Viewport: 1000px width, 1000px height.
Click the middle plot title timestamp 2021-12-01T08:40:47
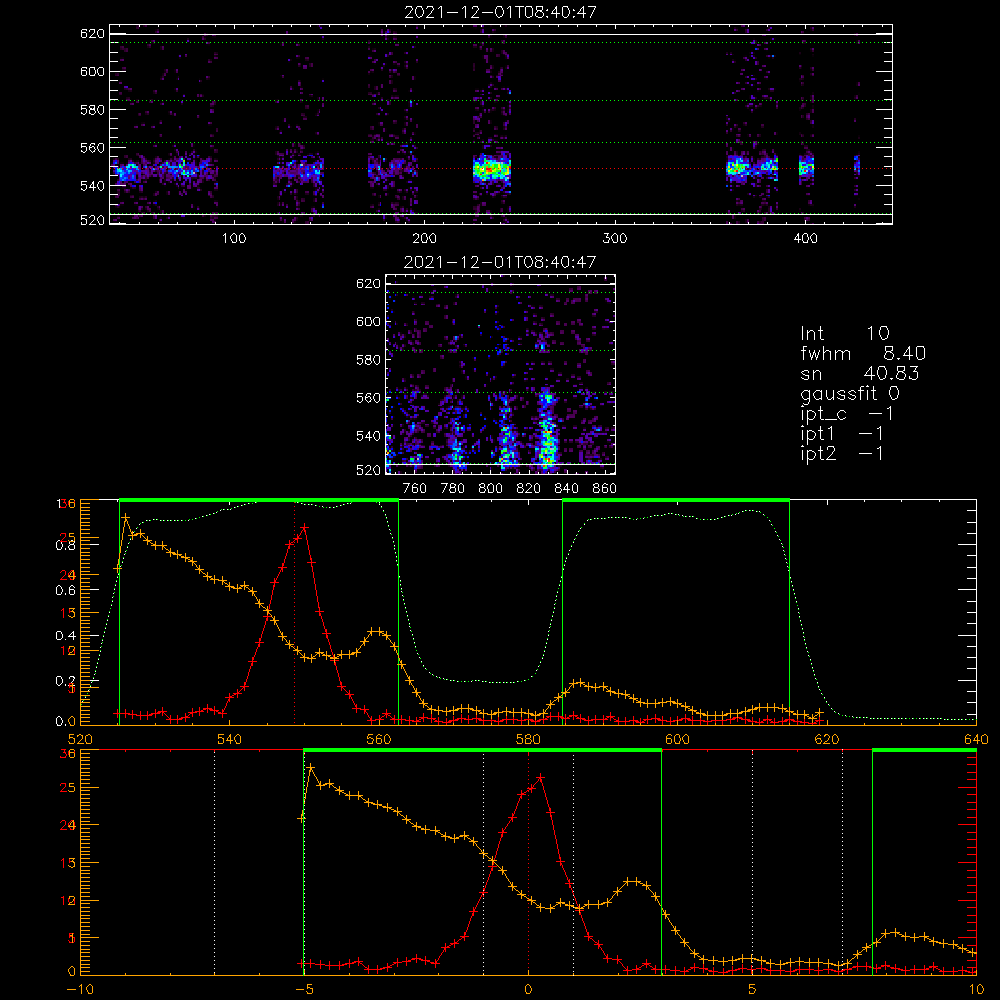tap(500, 262)
